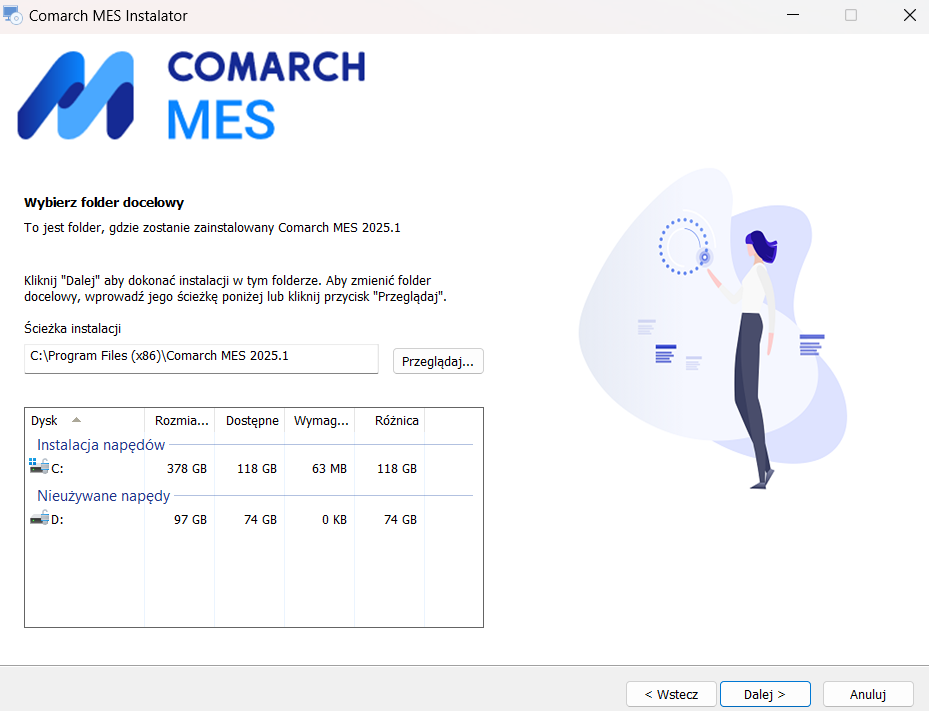929x711 pixels.
Task: Collapse the "Nieużywane napędy" group
Action: click(x=103, y=496)
